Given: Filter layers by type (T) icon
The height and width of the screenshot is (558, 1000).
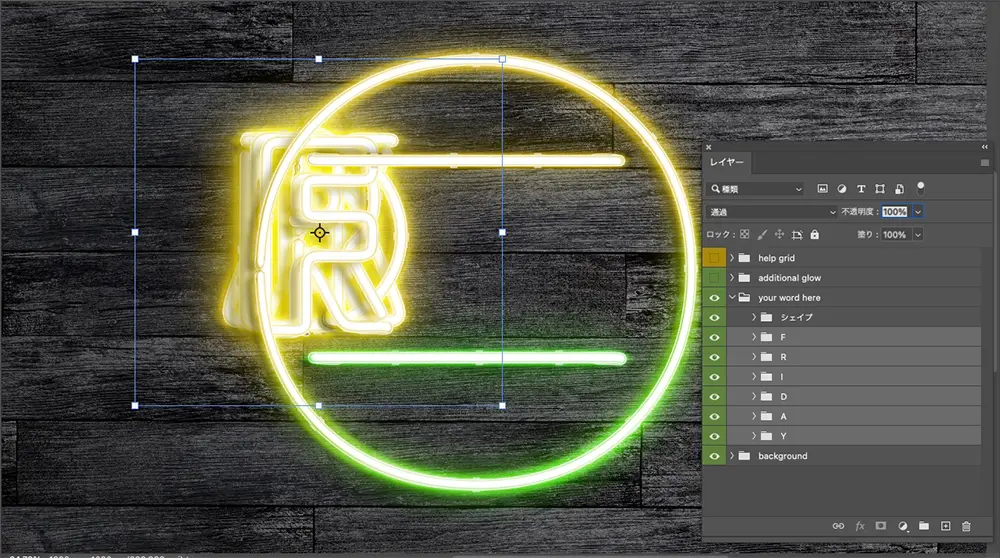Looking at the screenshot, I should 861,189.
